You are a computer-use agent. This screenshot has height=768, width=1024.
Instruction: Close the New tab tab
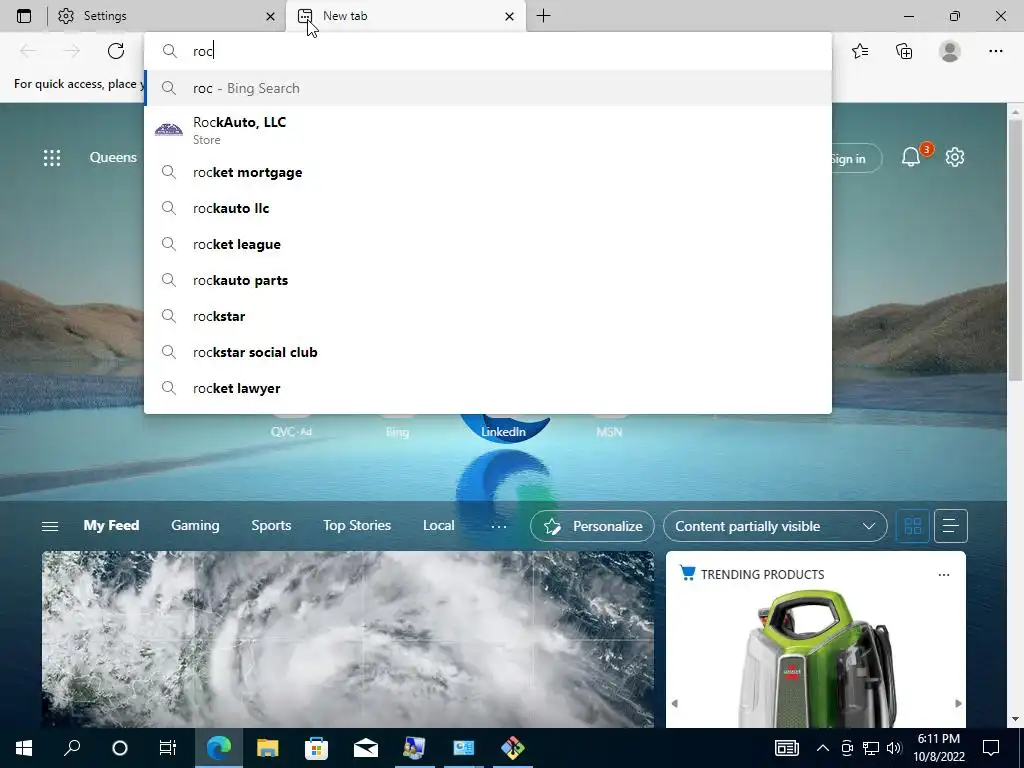click(509, 16)
